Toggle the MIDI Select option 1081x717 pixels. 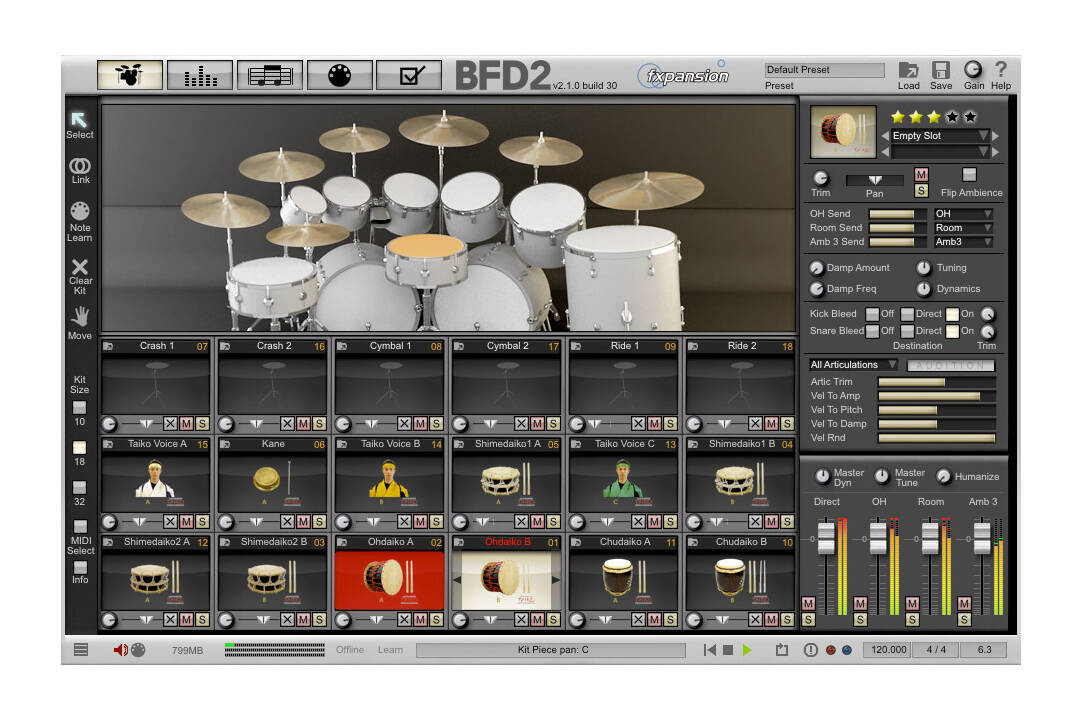(81, 526)
